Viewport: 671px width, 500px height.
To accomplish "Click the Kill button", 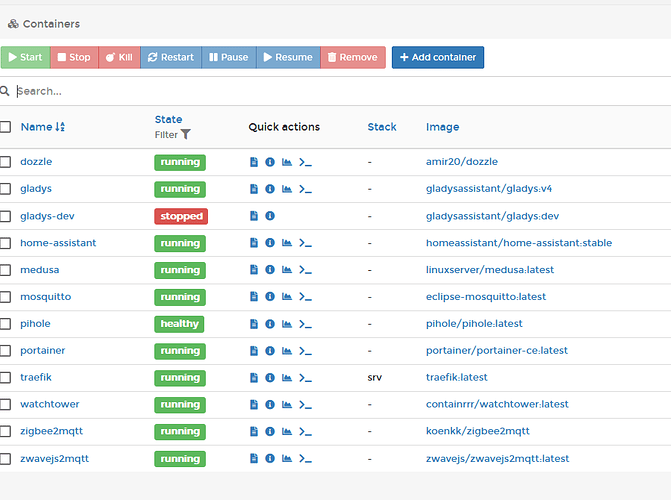I will click(x=119, y=57).
